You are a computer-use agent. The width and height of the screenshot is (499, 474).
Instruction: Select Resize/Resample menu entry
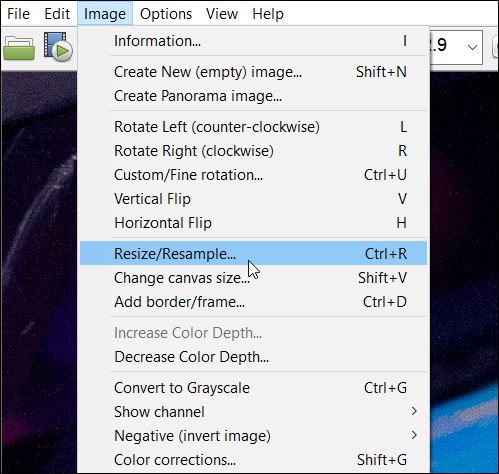[253, 254]
